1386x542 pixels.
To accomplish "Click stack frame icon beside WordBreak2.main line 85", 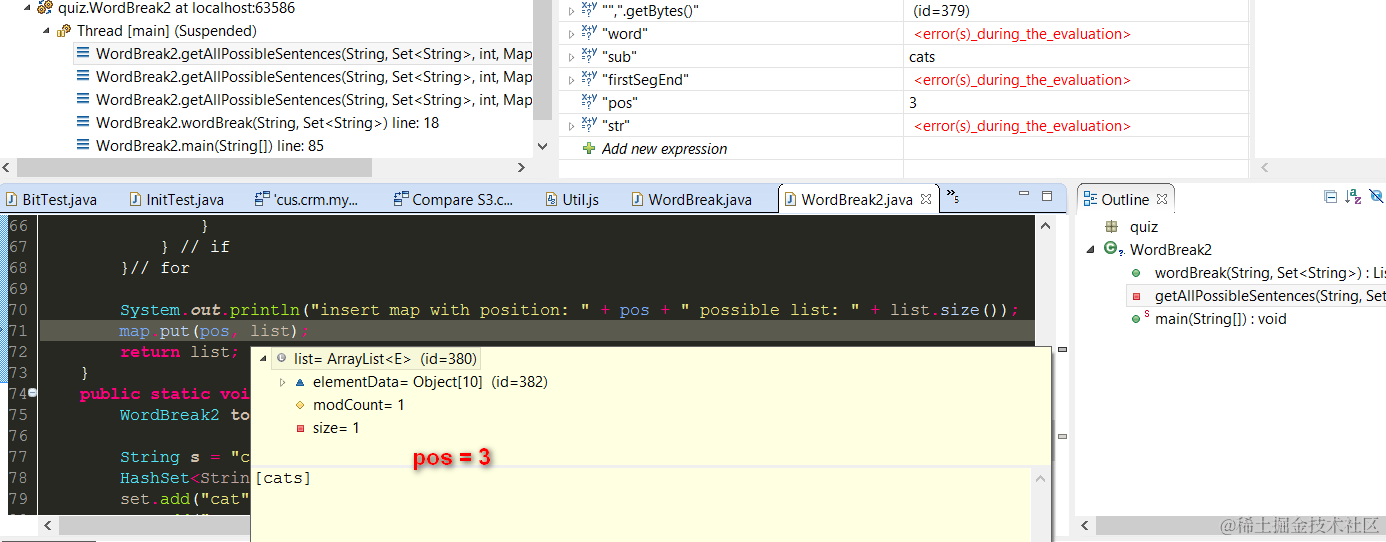I will 84,146.
